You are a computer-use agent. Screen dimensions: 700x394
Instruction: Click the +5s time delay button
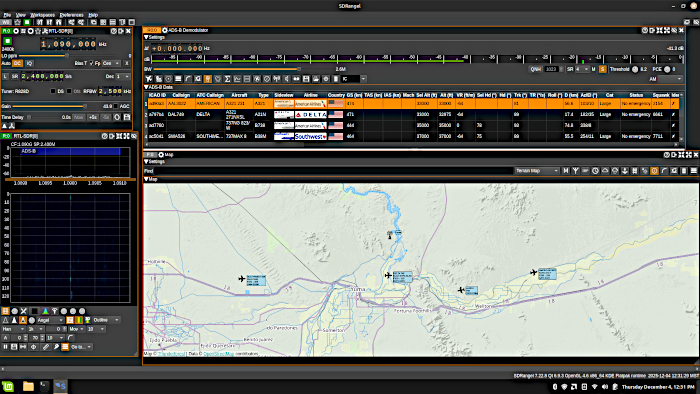coord(92,117)
